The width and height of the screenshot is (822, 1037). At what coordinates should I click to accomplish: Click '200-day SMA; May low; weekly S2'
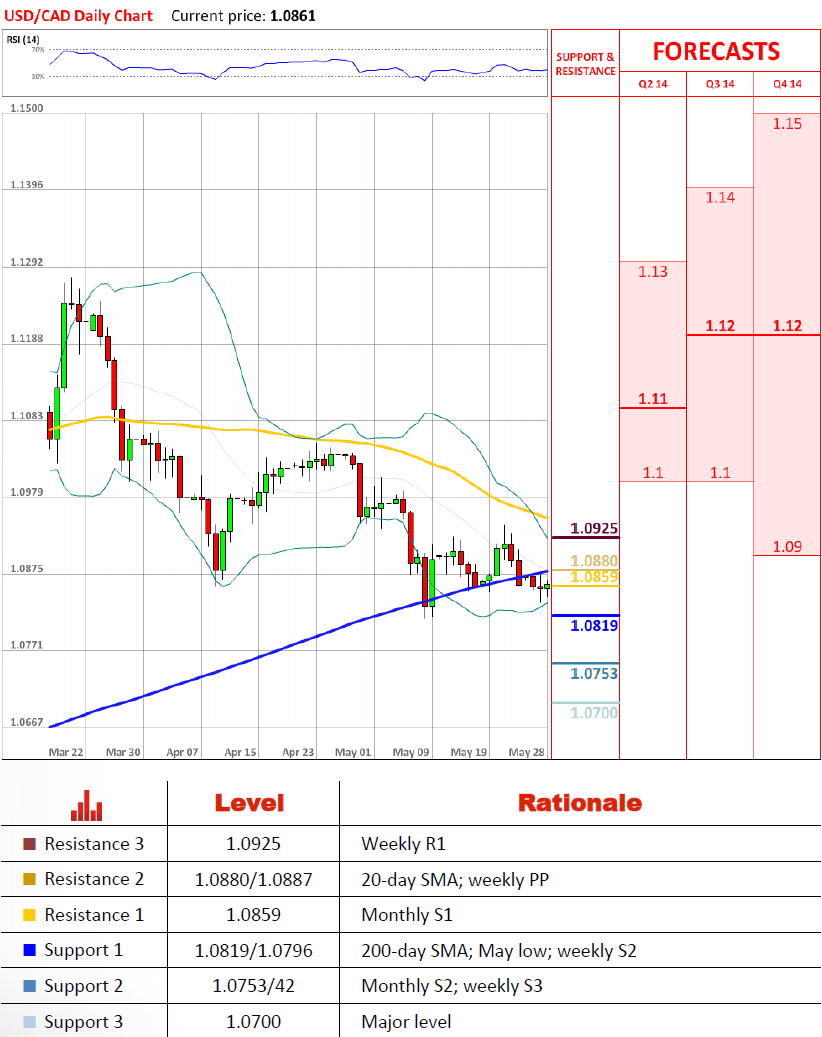click(499, 950)
